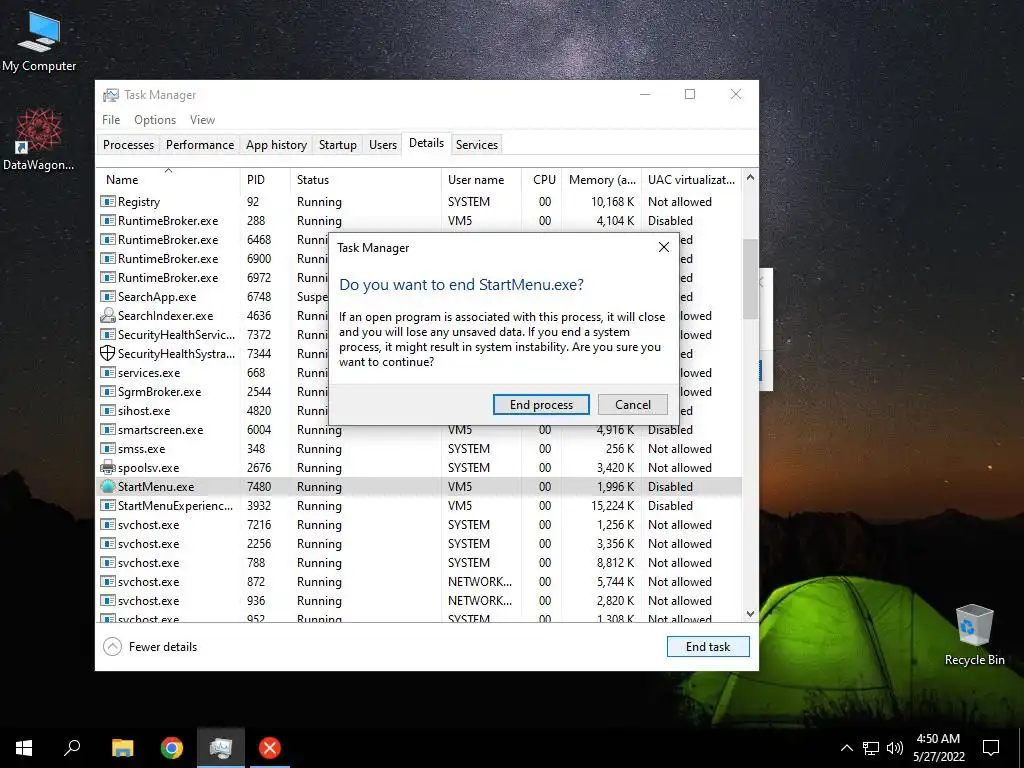Select RuntimeBroker.exe with PID 288
Image resolution: width=1024 pixels, height=768 pixels.
click(419, 221)
